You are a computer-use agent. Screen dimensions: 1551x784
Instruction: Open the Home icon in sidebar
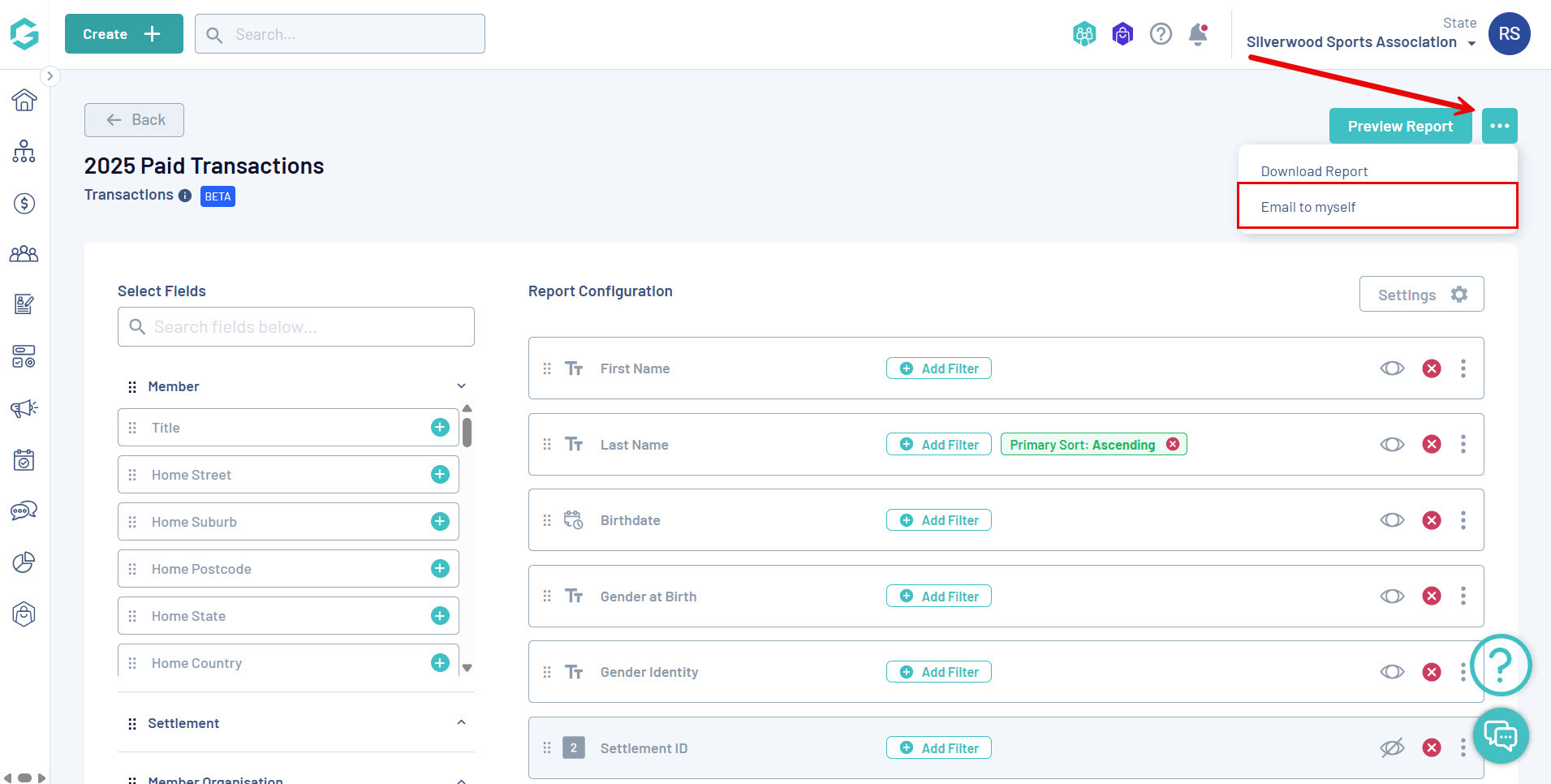point(24,100)
